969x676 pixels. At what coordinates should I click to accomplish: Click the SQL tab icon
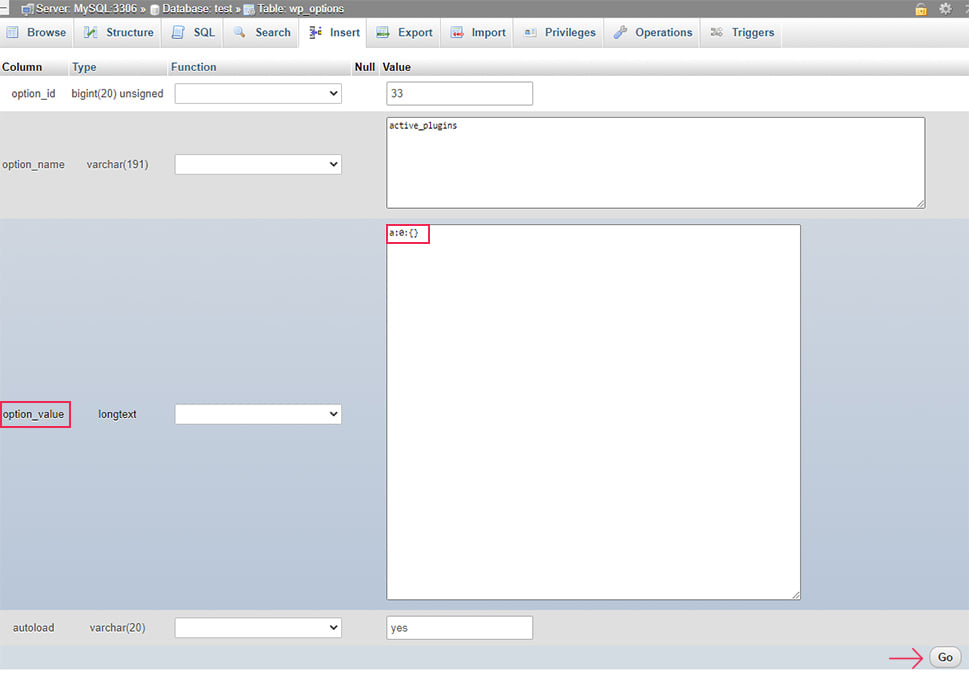(178, 32)
